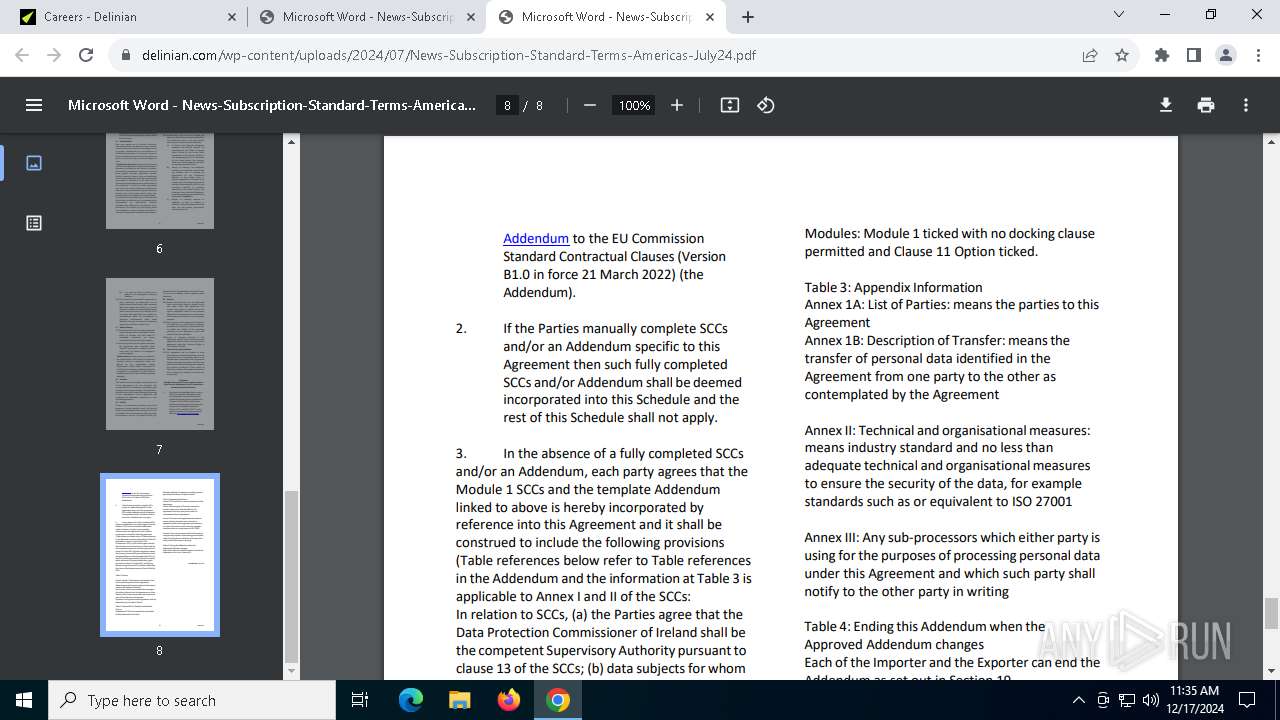Image resolution: width=1280 pixels, height=720 pixels.
Task: Click the document title in PDF toolbar
Action: 272,105
